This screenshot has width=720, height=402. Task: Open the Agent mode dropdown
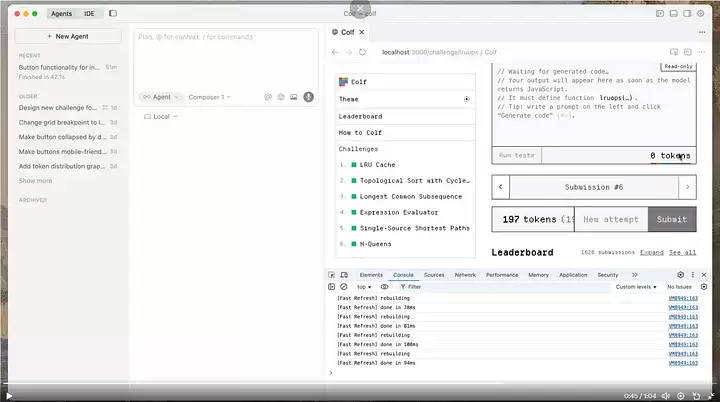tap(160, 97)
